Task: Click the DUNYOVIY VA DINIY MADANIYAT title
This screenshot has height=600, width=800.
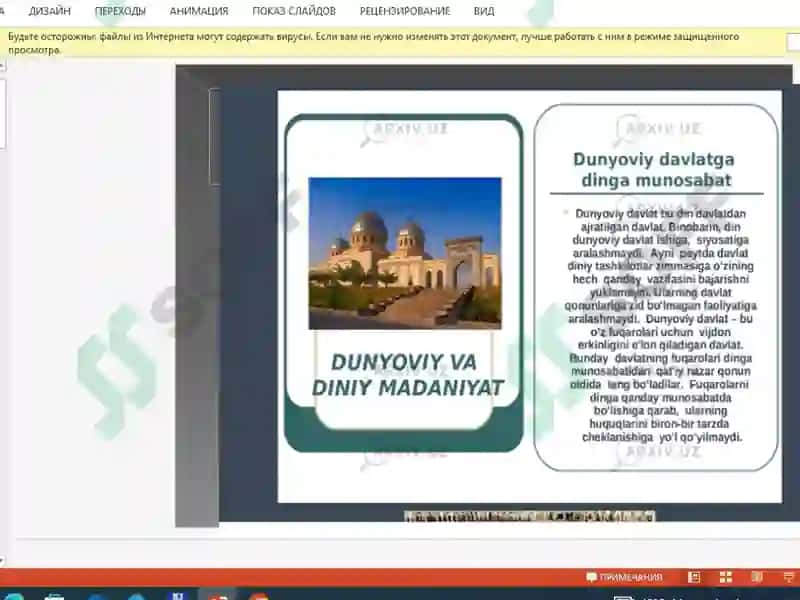Action: pyautogui.click(x=407, y=375)
